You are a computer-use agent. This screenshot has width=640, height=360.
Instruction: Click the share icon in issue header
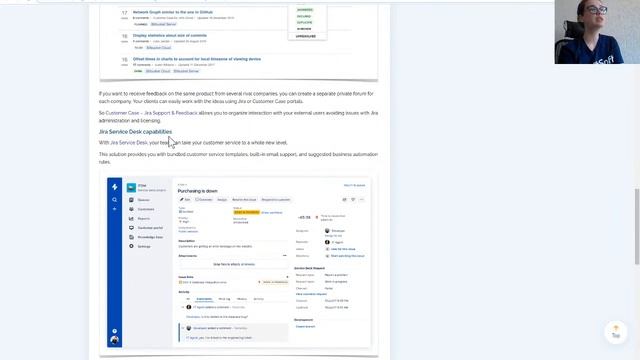[344, 200]
